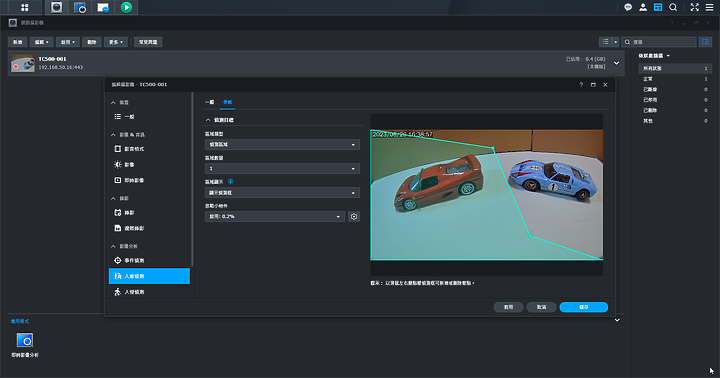Select the highlighted 人車偵測 sidebar item
Image resolution: width=720 pixels, height=378 pixels.
coord(149,276)
